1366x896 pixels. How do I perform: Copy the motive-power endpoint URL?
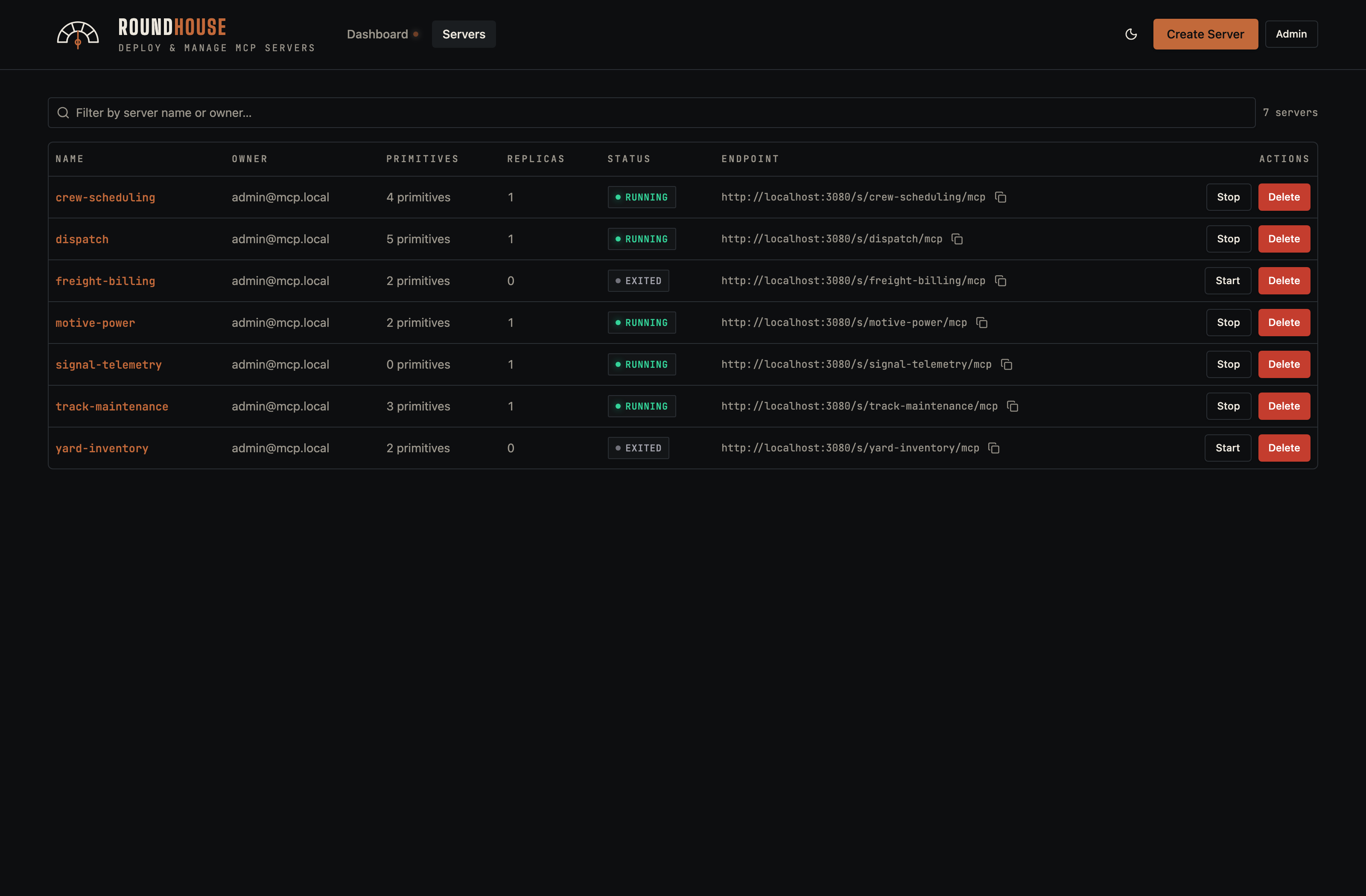point(982,323)
